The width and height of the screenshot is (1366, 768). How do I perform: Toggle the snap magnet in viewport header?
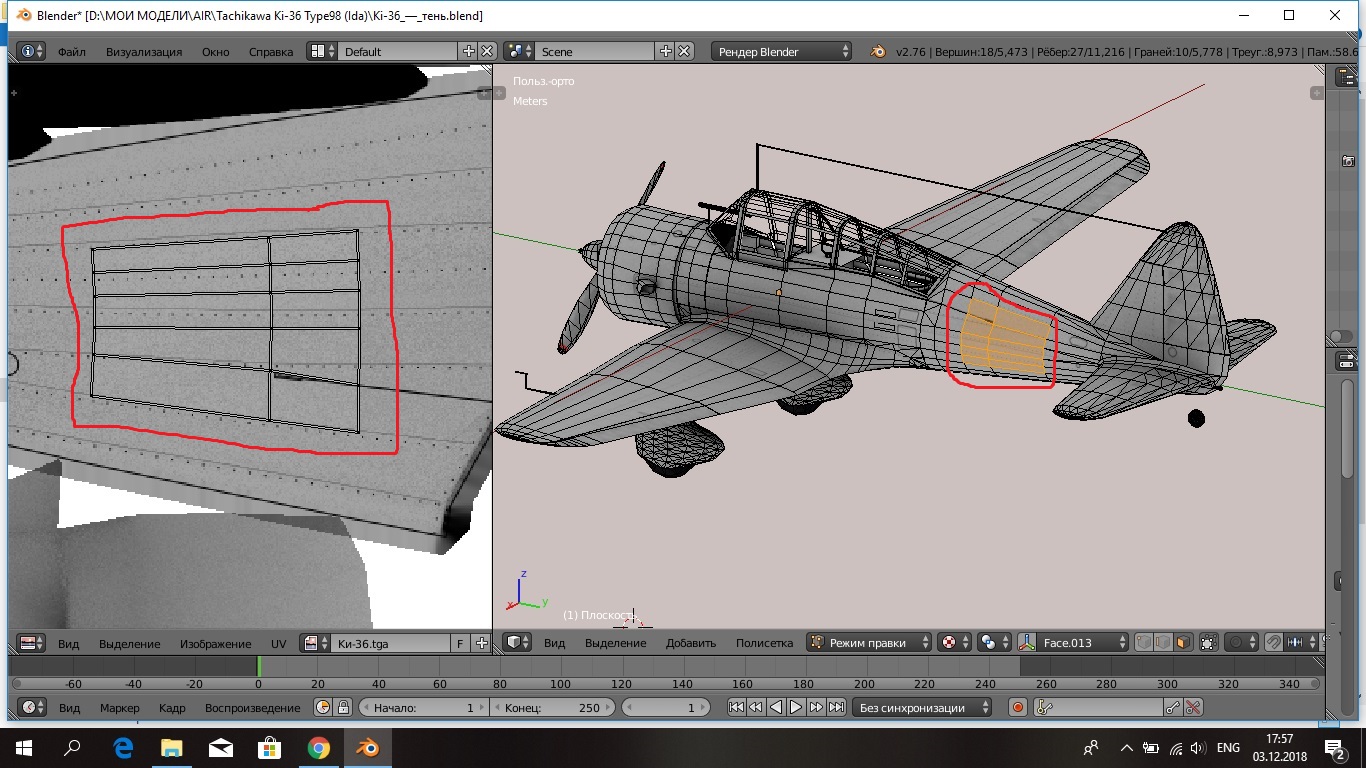[x=1273, y=643]
